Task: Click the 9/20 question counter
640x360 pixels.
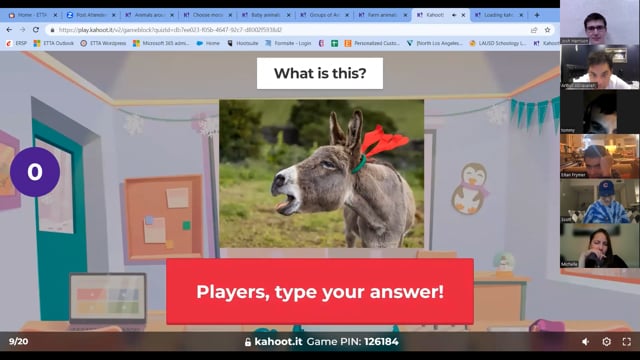Action: (19, 342)
